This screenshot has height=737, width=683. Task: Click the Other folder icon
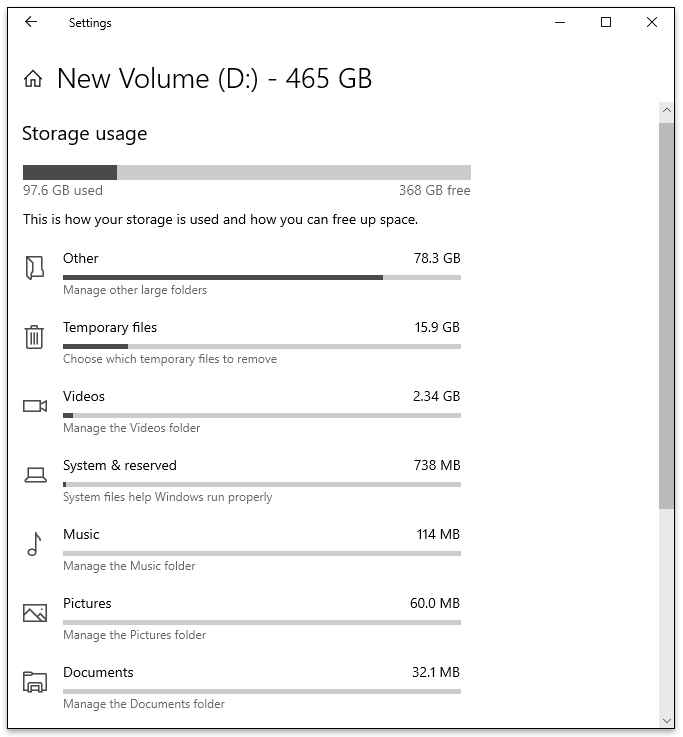point(35,267)
